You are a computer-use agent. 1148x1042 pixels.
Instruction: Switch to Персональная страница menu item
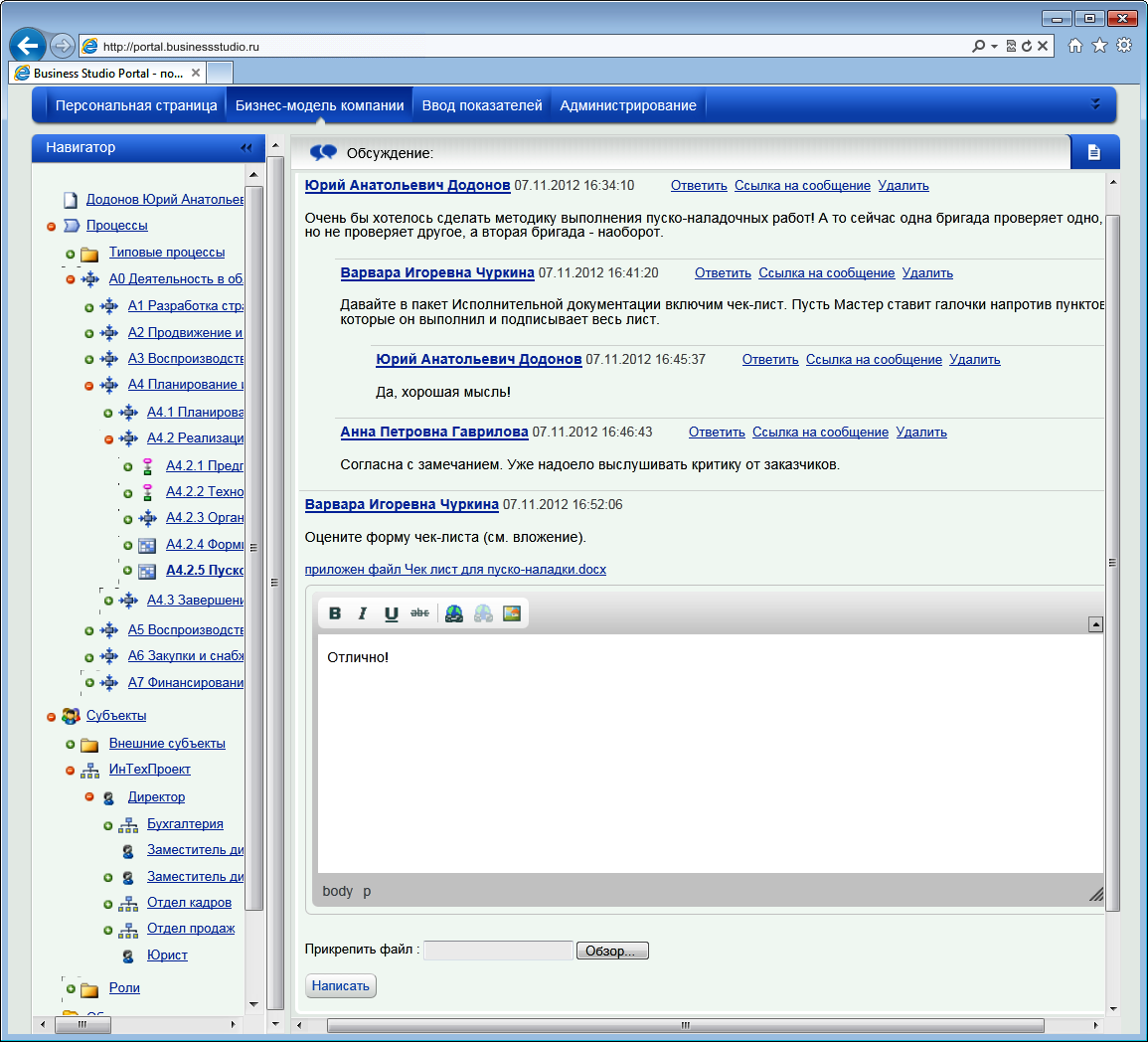[136, 105]
